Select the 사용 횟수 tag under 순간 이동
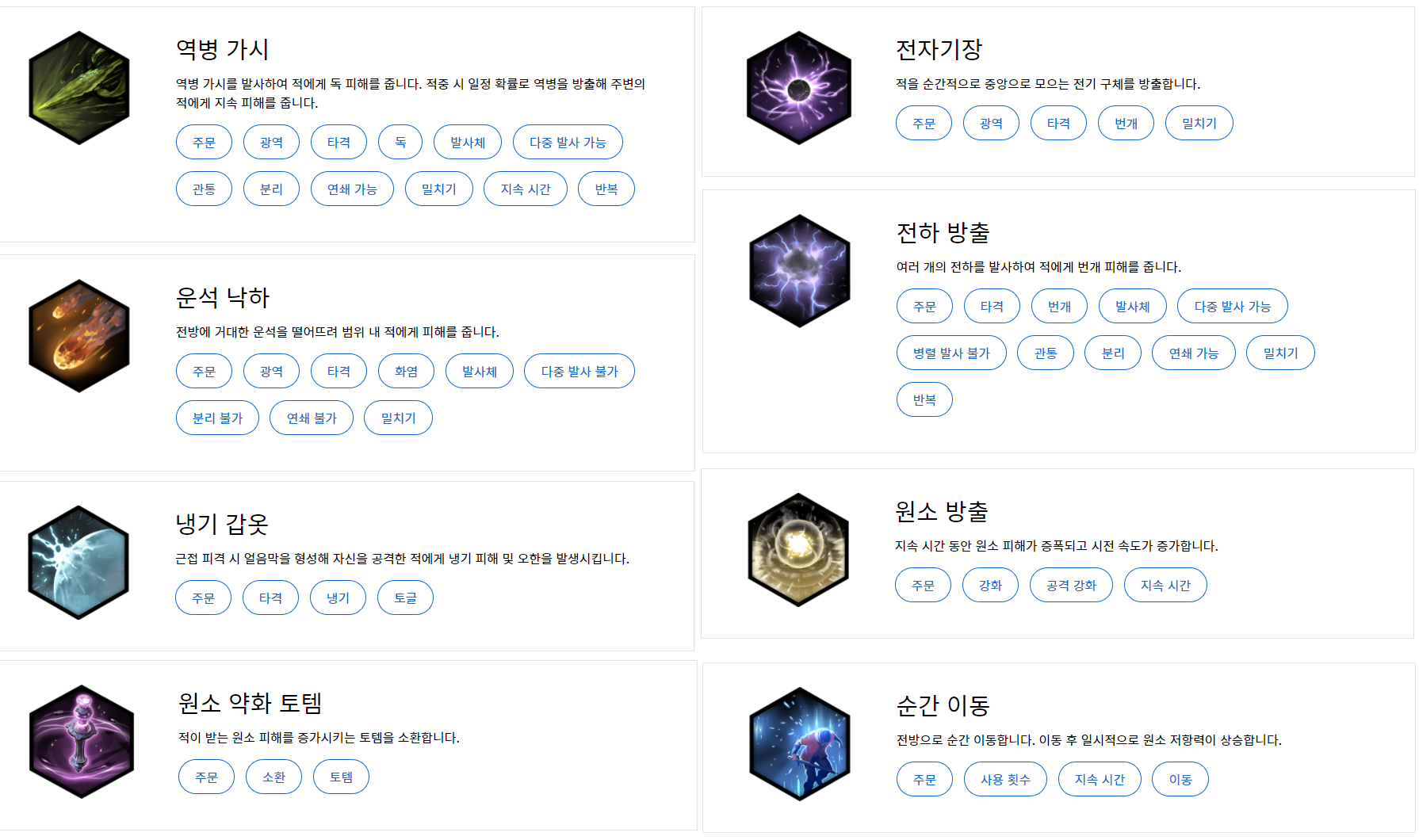Image resolution: width=1419 pixels, height=840 pixels. click(1005, 779)
